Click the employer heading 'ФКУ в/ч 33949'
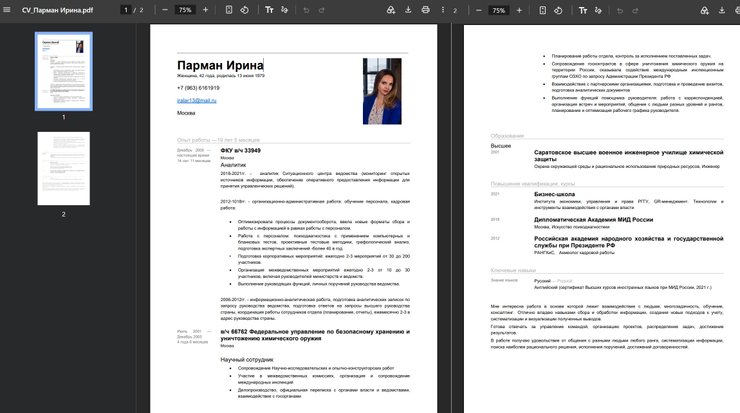This screenshot has width=740, height=413. pyautogui.click(x=241, y=151)
